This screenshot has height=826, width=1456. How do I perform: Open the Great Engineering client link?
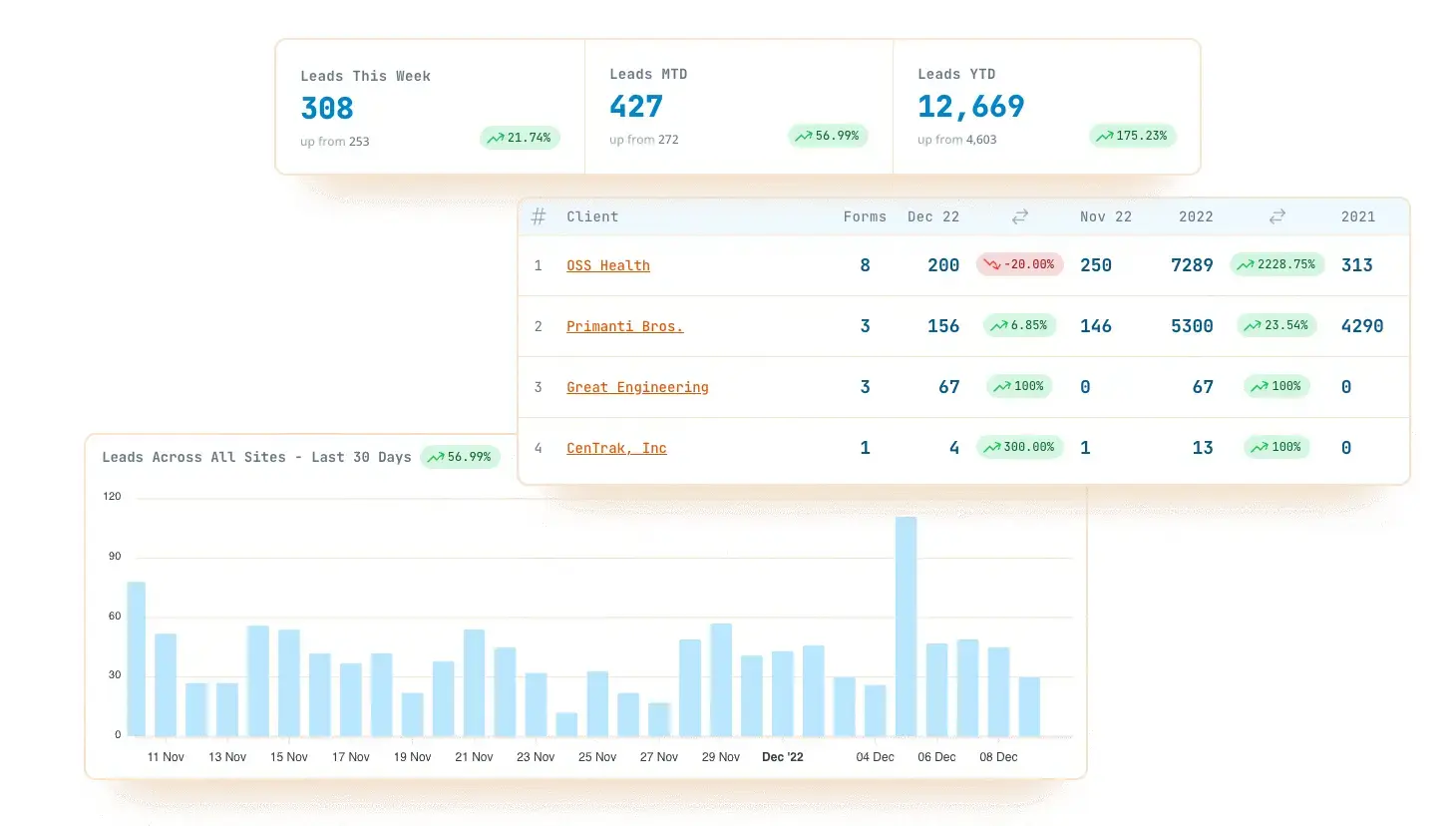tap(637, 387)
